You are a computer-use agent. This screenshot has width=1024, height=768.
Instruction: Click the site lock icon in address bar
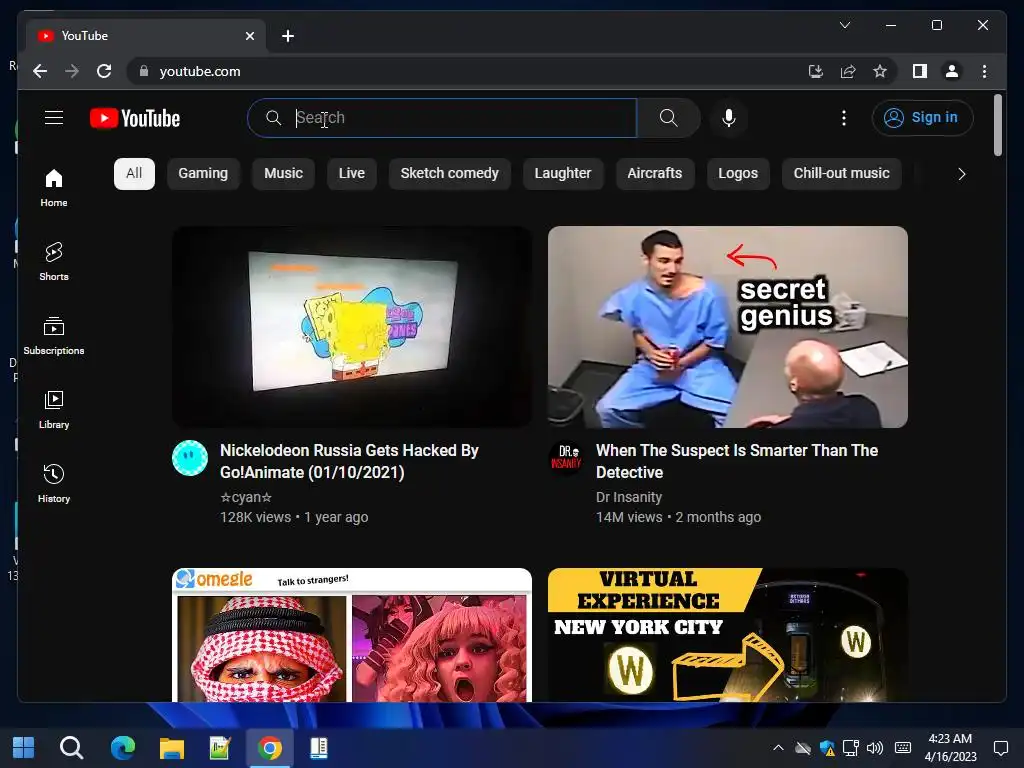pos(144,71)
